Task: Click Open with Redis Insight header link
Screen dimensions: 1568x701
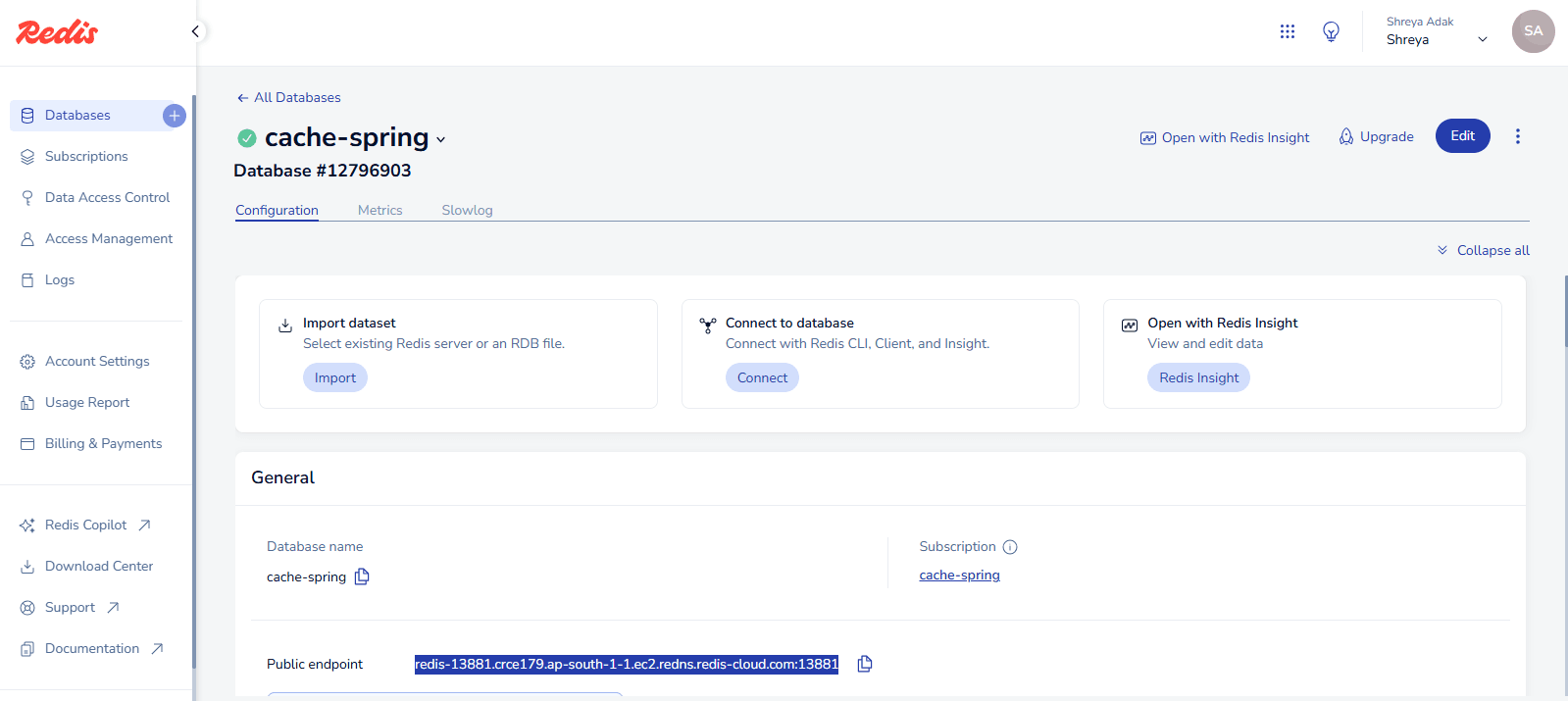Action: click(x=1225, y=138)
